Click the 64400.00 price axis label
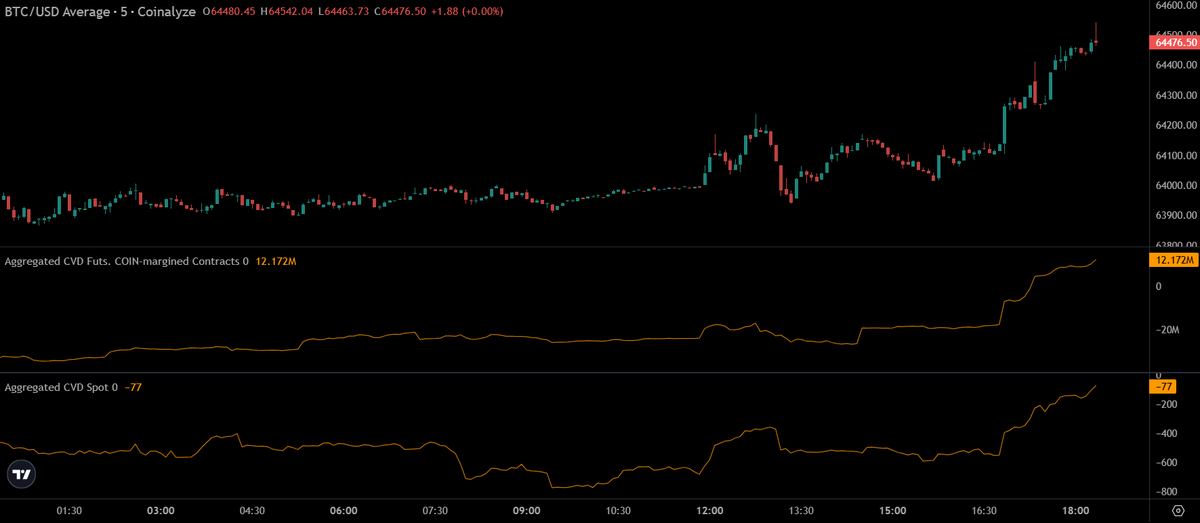Image resolution: width=1200 pixels, height=523 pixels. 1177,65
